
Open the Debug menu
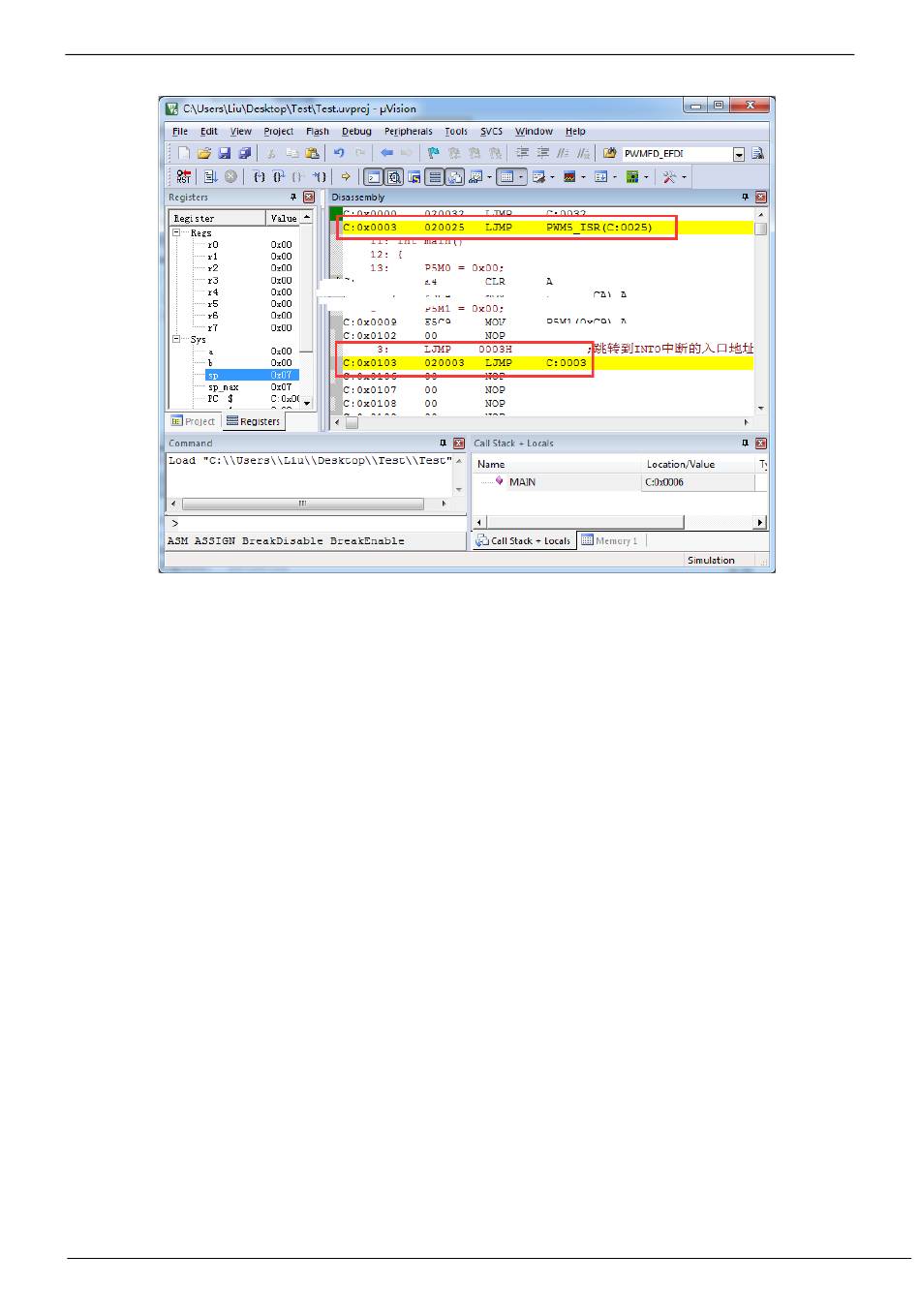pos(356,131)
